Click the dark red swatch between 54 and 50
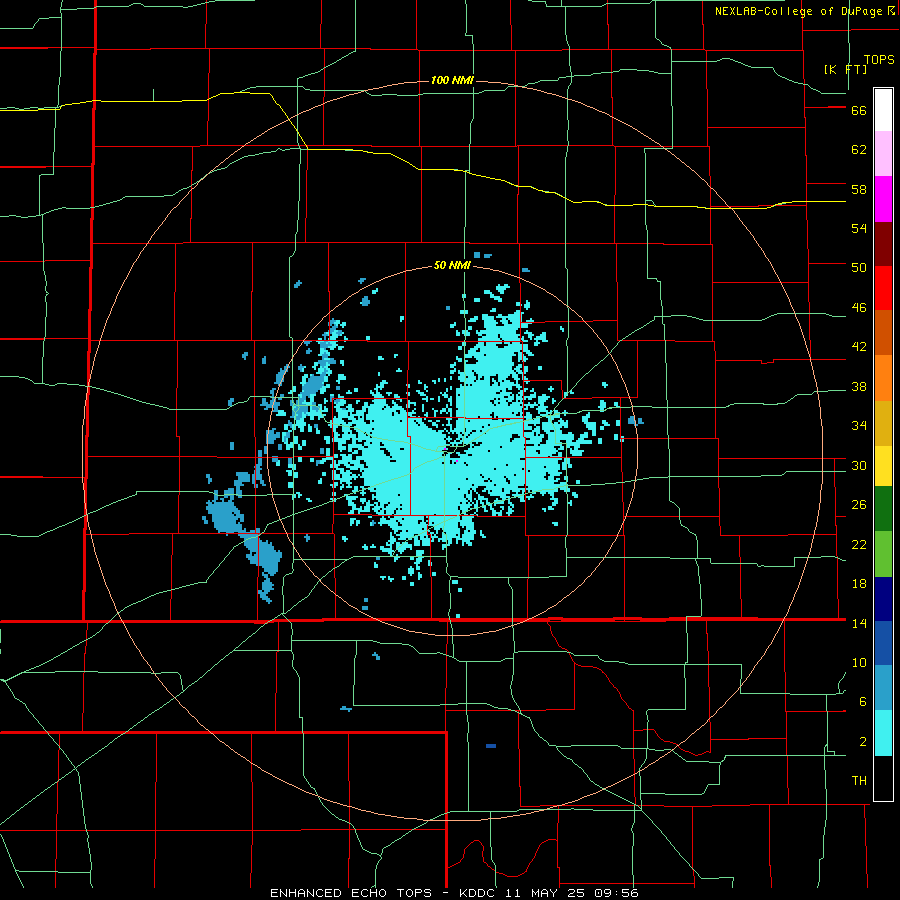The image size is (900, 900). [883, 244]
